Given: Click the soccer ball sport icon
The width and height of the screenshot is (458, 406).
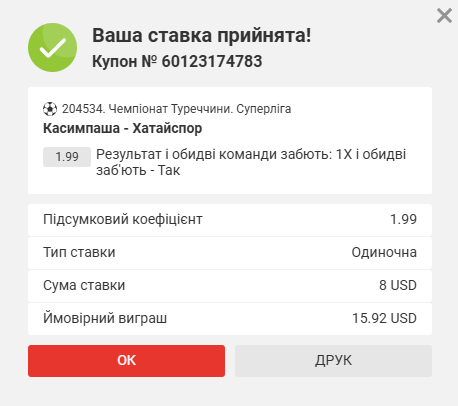Looking at the screenshot, I should tap(50, 109).
